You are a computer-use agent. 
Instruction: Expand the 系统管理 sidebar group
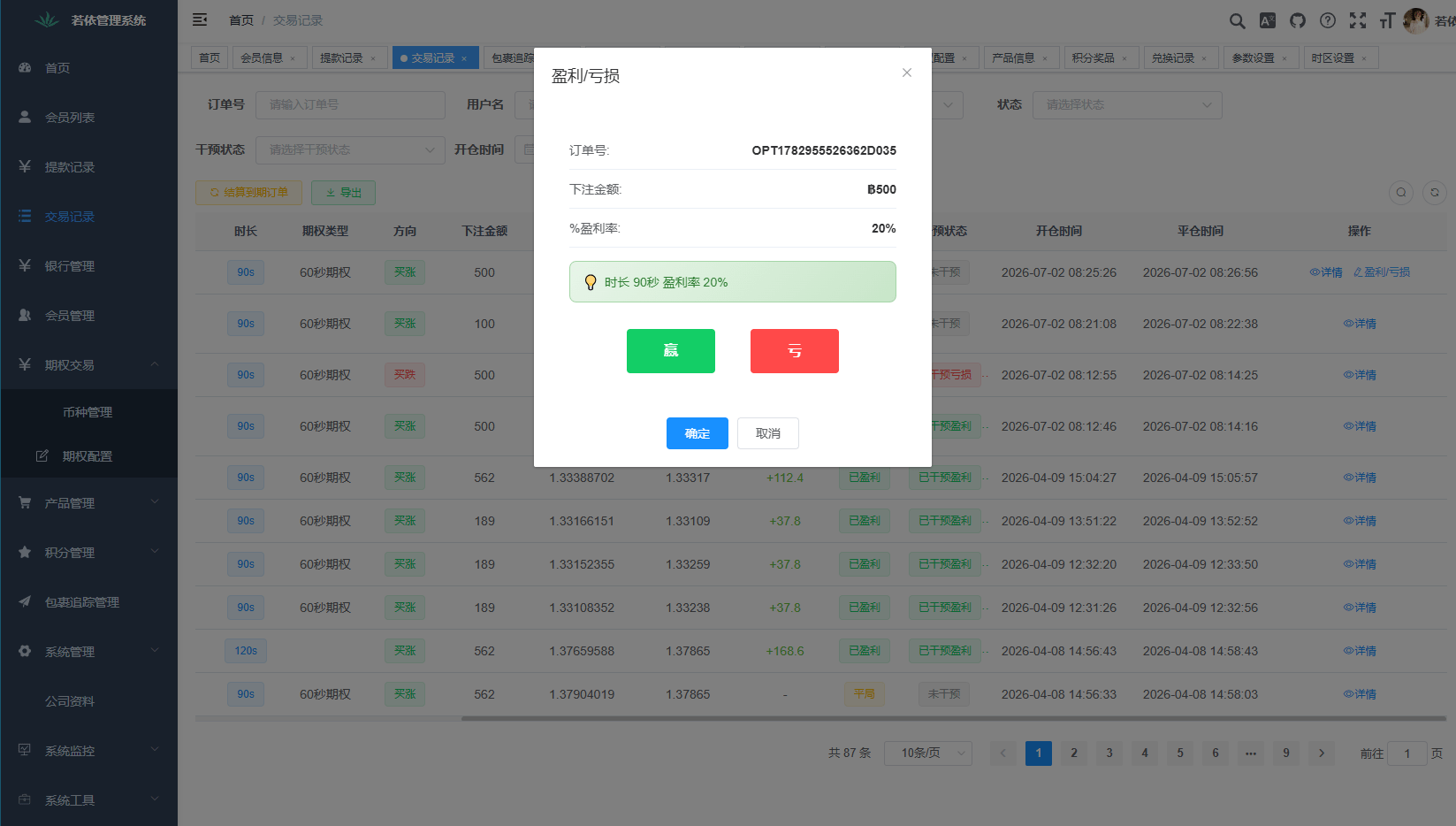88,652
